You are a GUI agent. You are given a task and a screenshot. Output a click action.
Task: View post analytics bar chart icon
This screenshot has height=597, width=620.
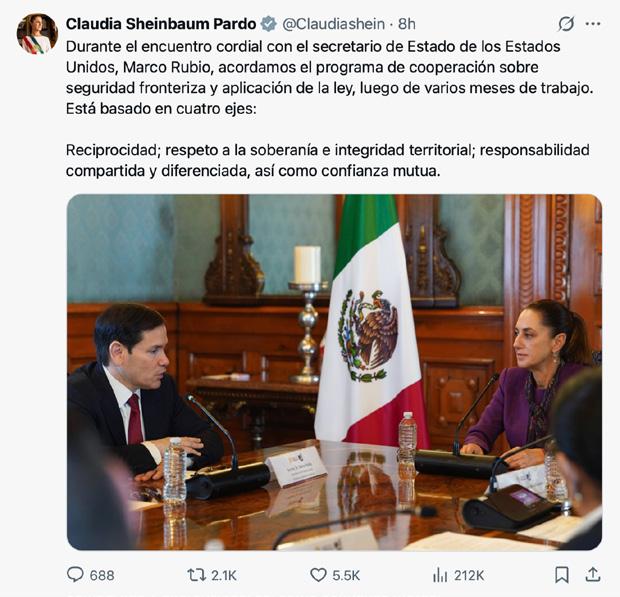[440, 575]
